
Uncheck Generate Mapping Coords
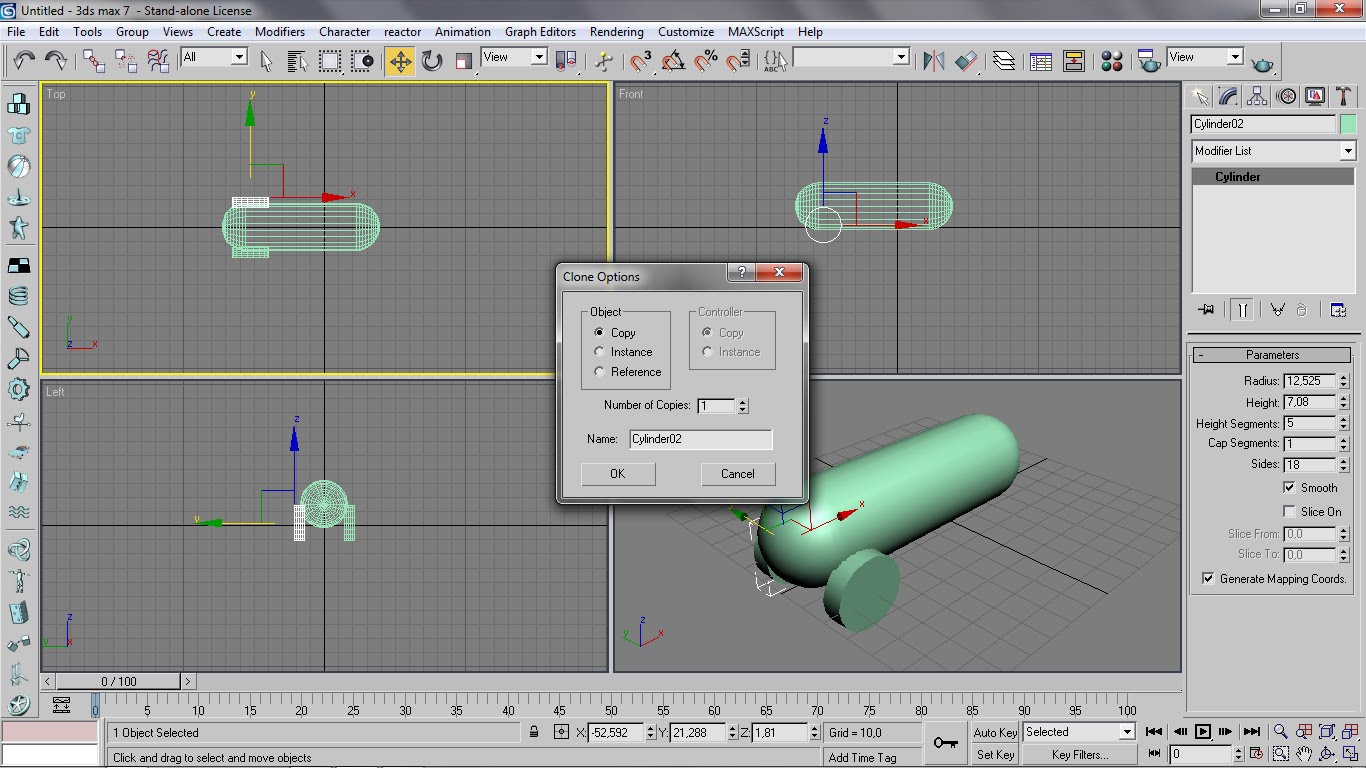1207,578
